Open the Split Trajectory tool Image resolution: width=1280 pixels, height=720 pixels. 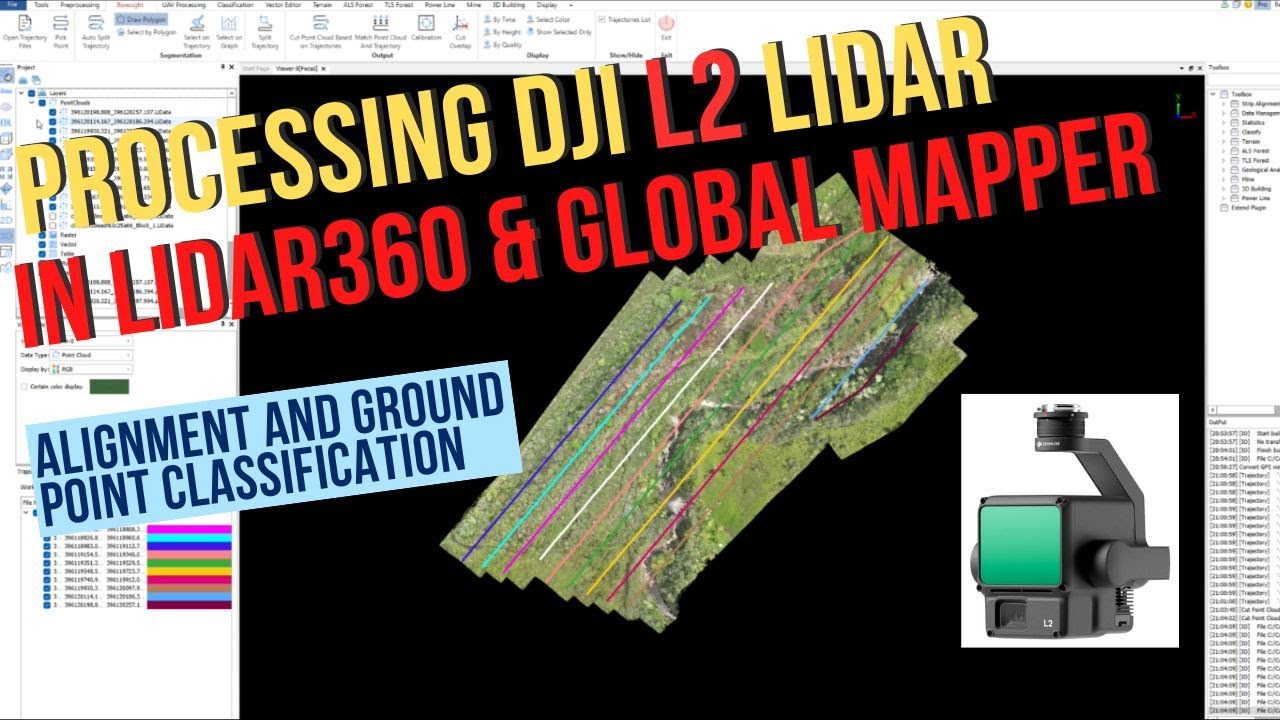click(x=265, y=32)
